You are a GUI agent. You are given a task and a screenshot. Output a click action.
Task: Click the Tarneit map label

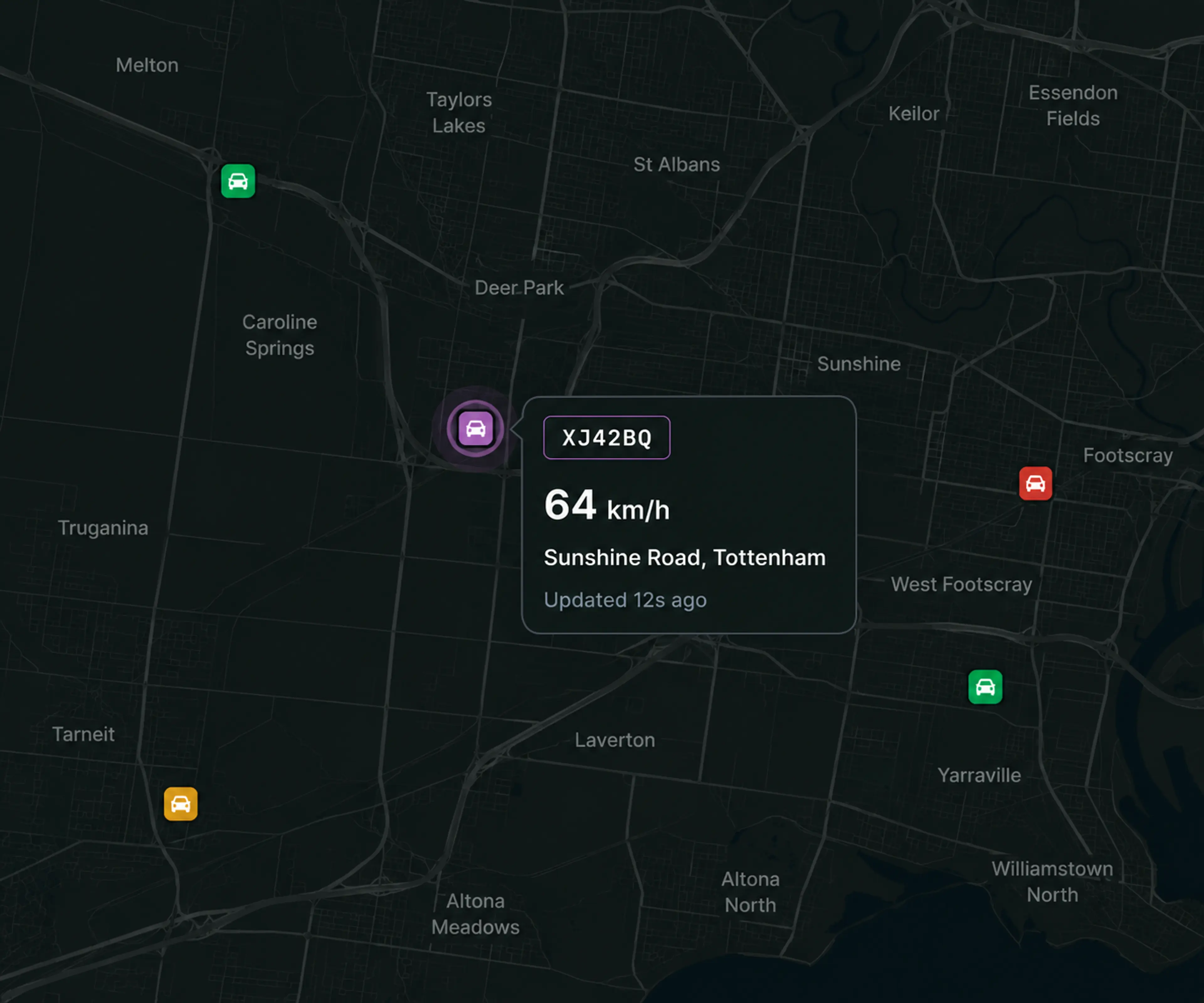pos(83,734)
